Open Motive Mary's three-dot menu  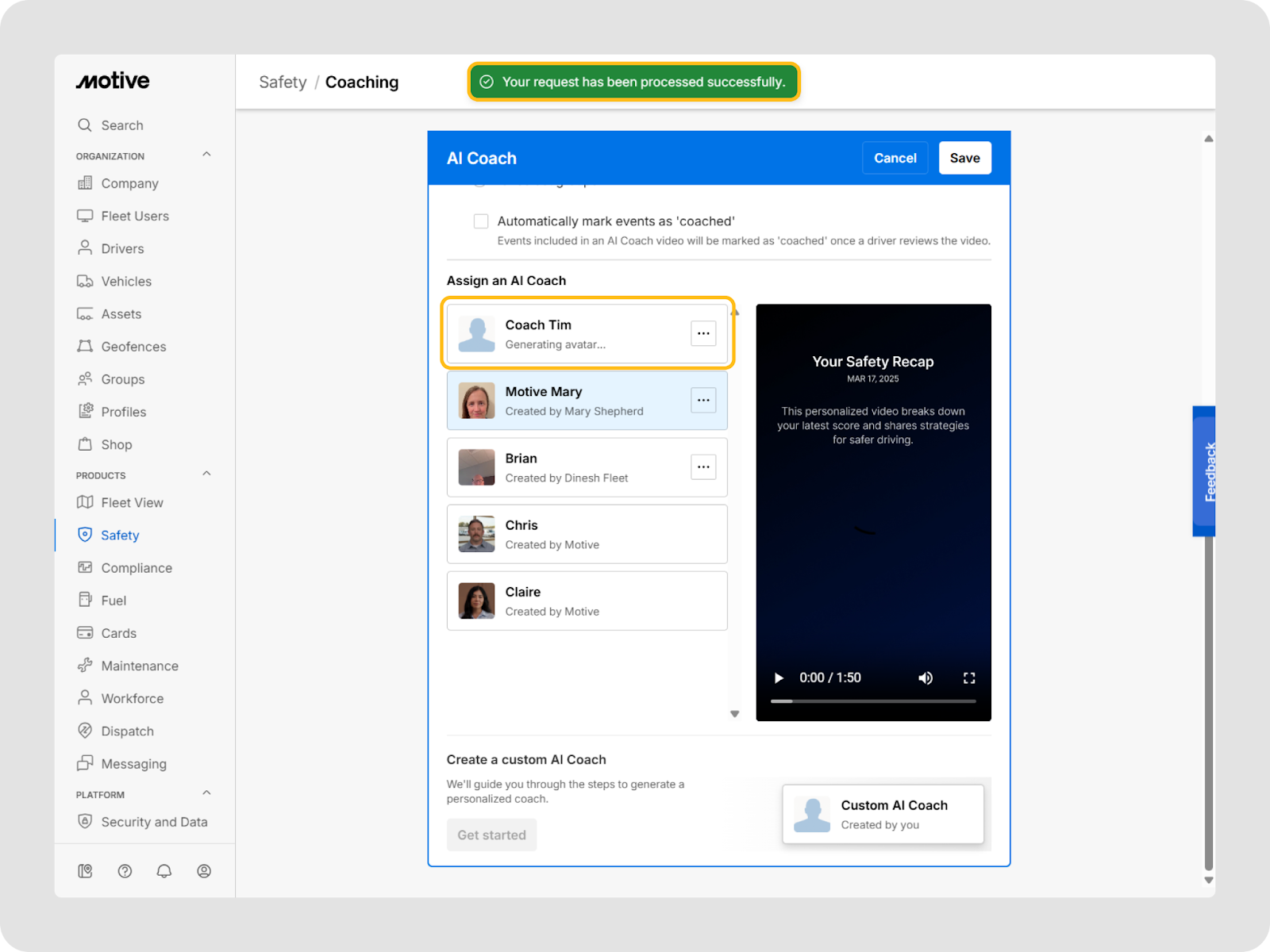point(703,401)
